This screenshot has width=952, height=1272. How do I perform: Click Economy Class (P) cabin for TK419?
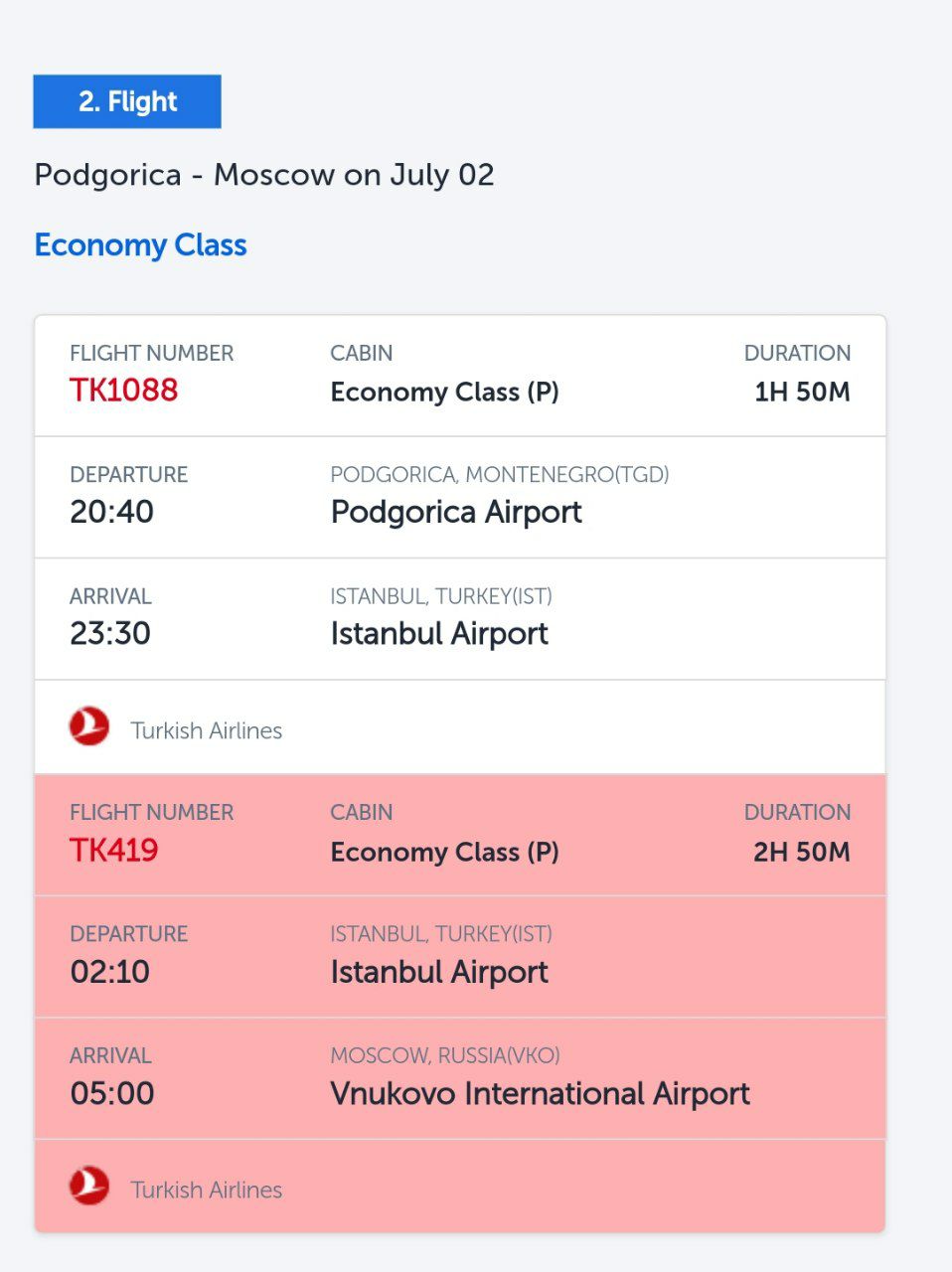coord(445,852)
